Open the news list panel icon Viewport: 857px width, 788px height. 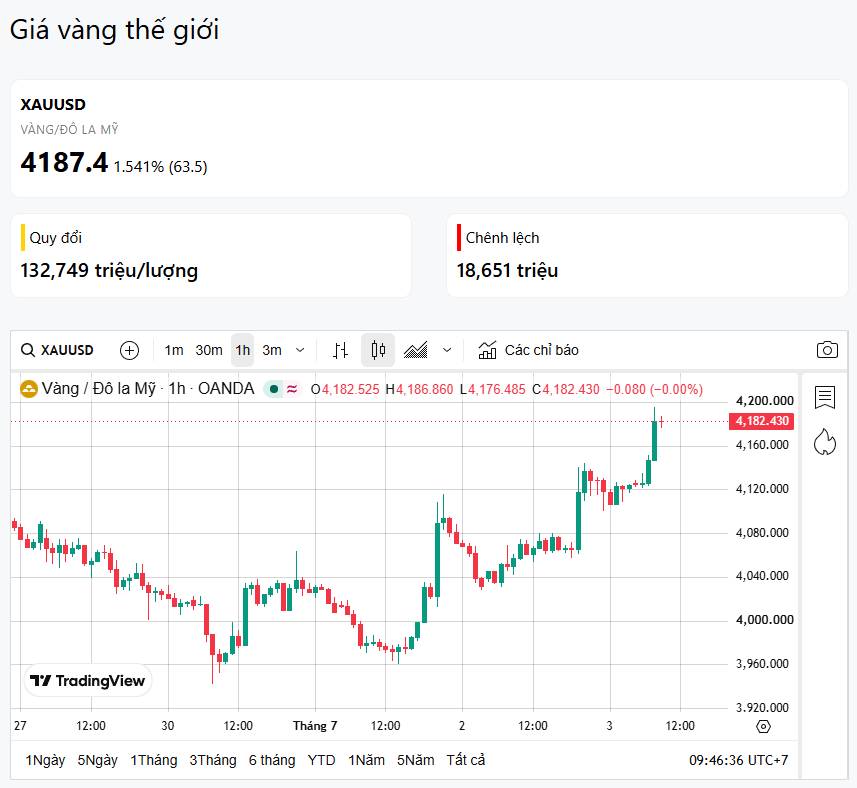(x=825, y=397)
